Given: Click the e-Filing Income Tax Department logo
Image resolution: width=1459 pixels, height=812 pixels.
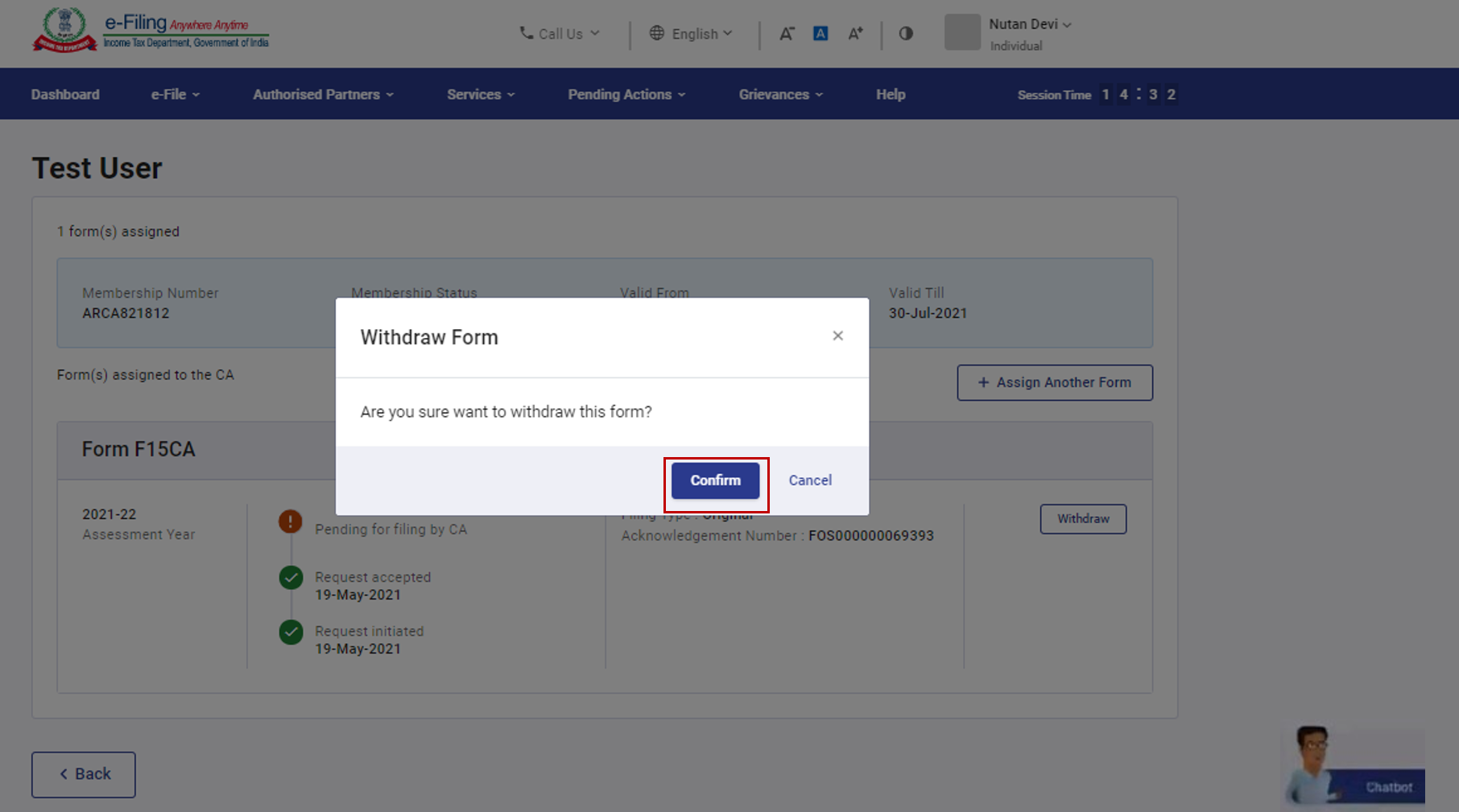Looking at the screenshot, I should 151,31.
